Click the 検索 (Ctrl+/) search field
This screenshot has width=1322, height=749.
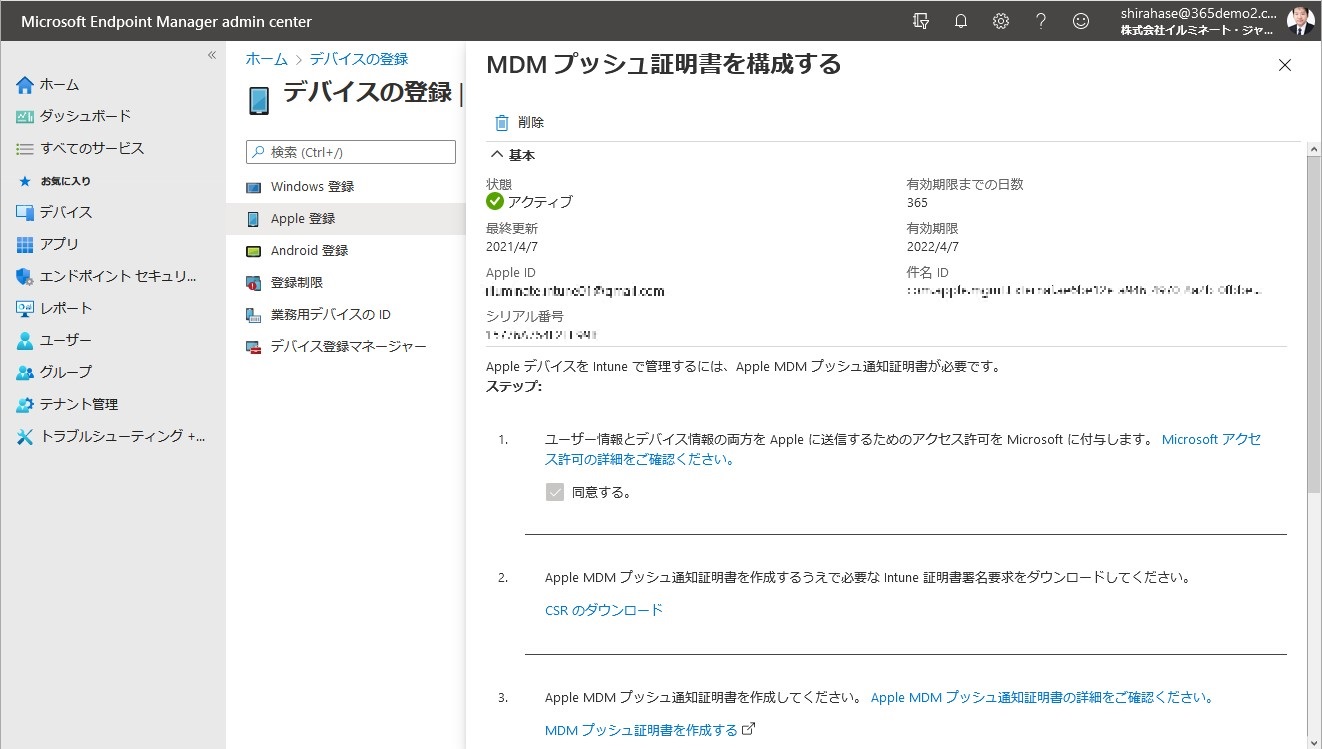(351, 152)
